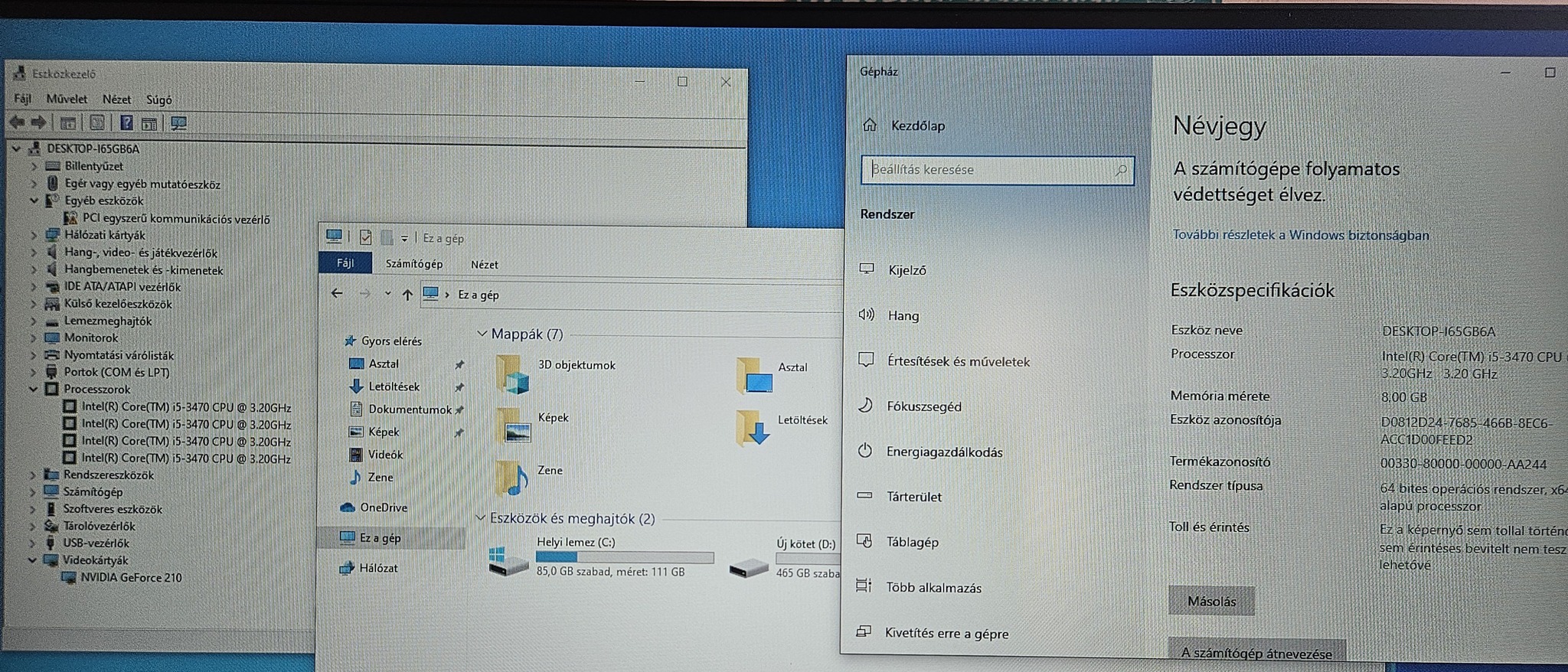
Task: Click the C: drive usage bar
Action: point(625,557)
